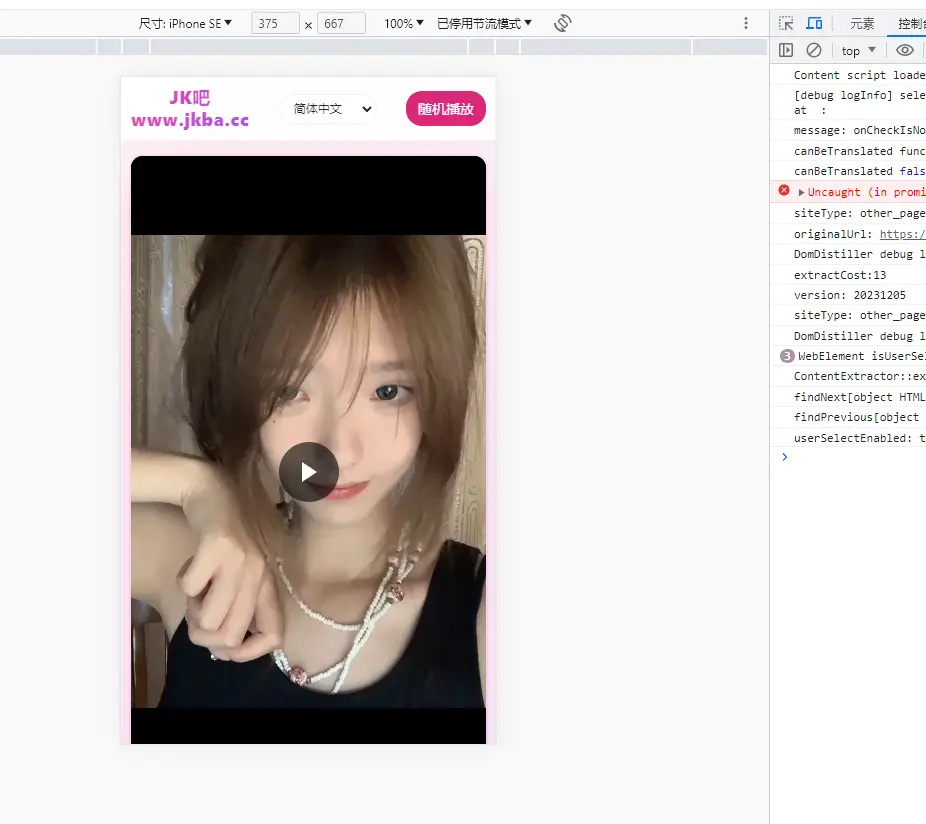Click the red error icon in console
The width and height of the screenshot is (926, 824).
click(784, 190)
